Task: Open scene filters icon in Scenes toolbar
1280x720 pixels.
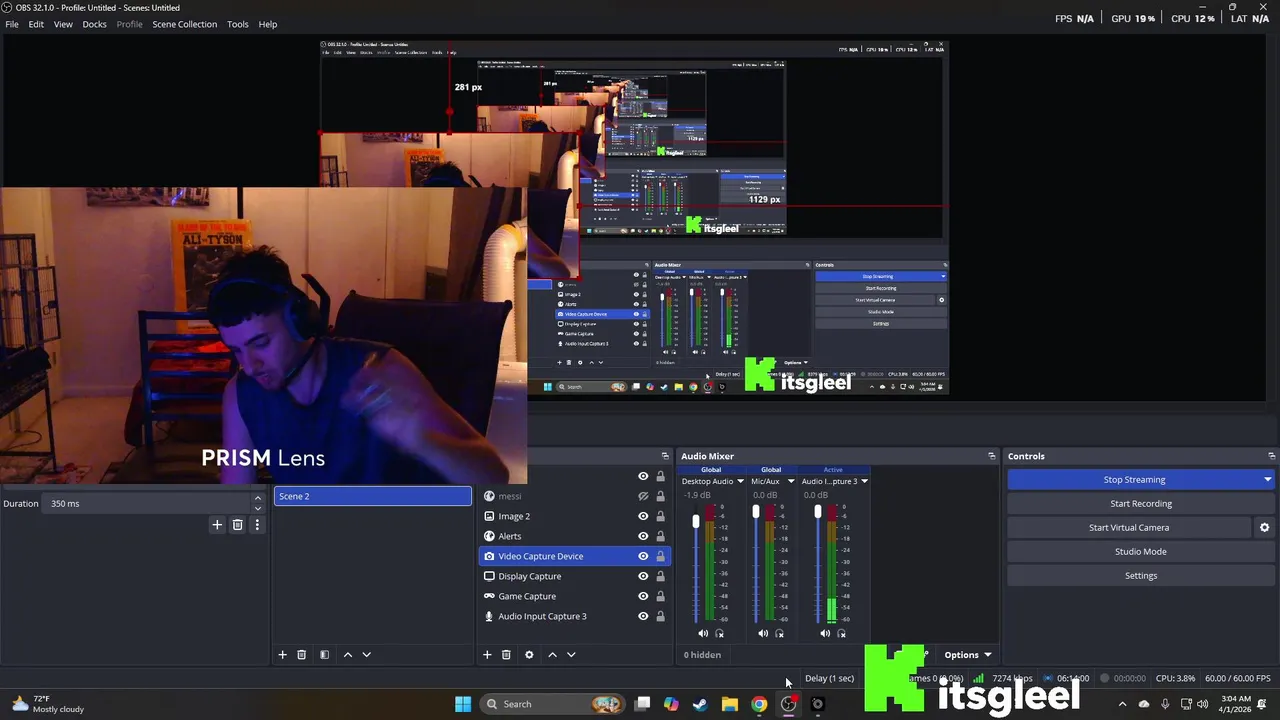Action: coord(324,654)
